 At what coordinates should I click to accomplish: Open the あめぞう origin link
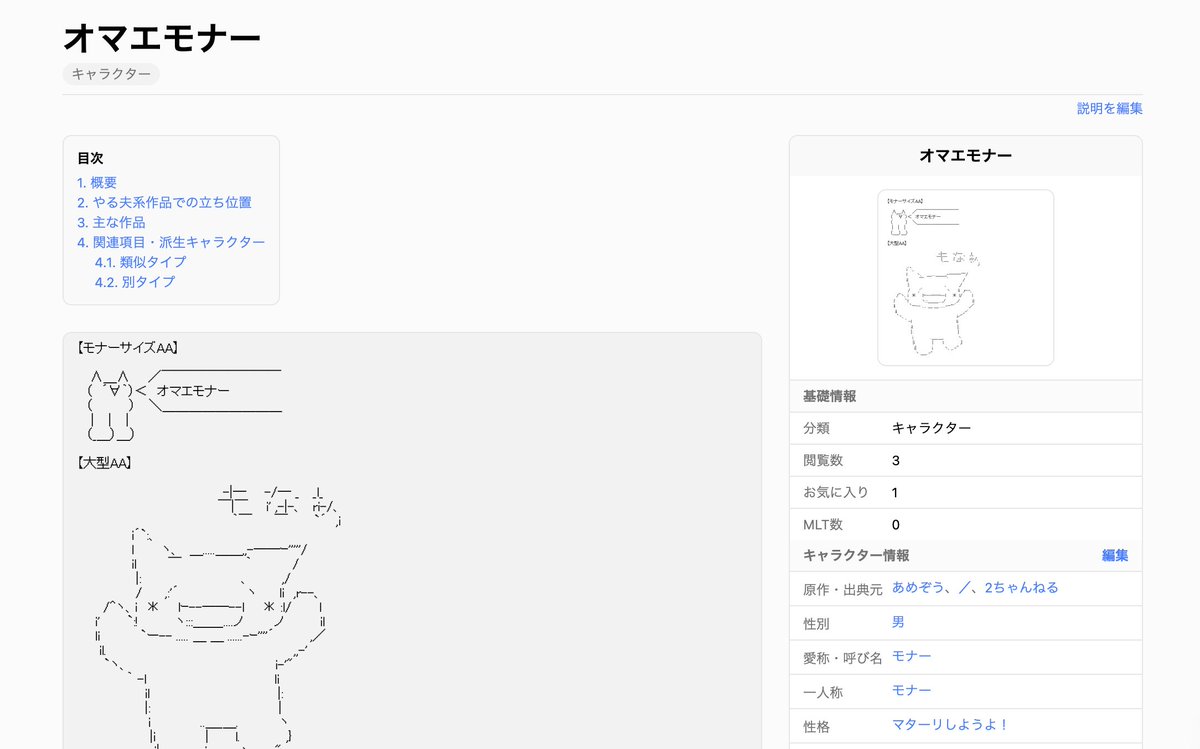(x=916, y=587)
